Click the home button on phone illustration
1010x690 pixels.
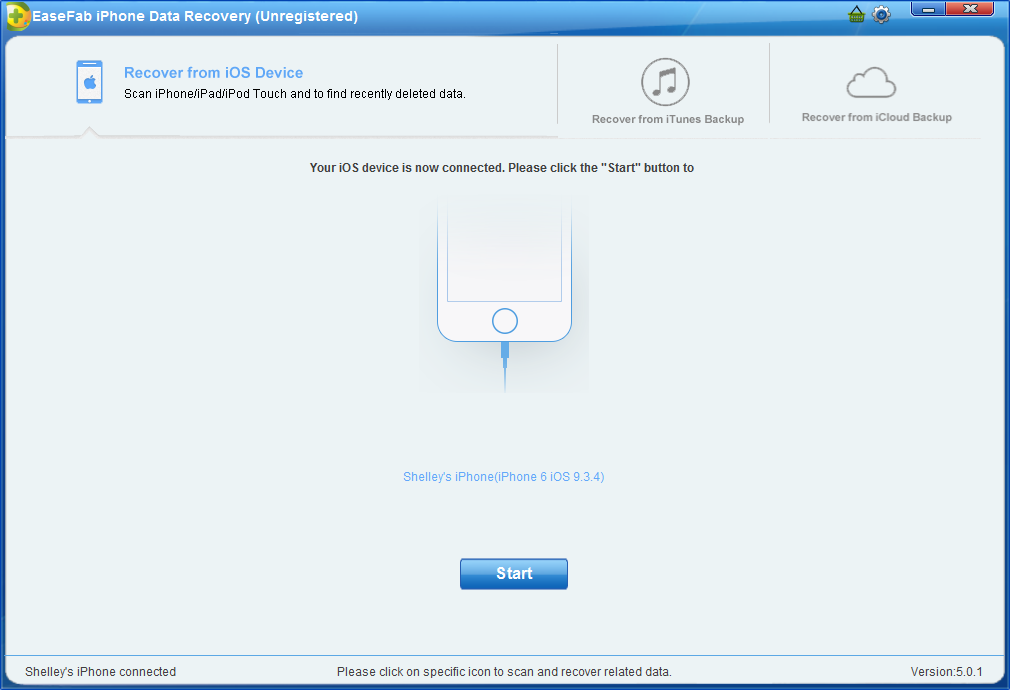coord(505,321)
